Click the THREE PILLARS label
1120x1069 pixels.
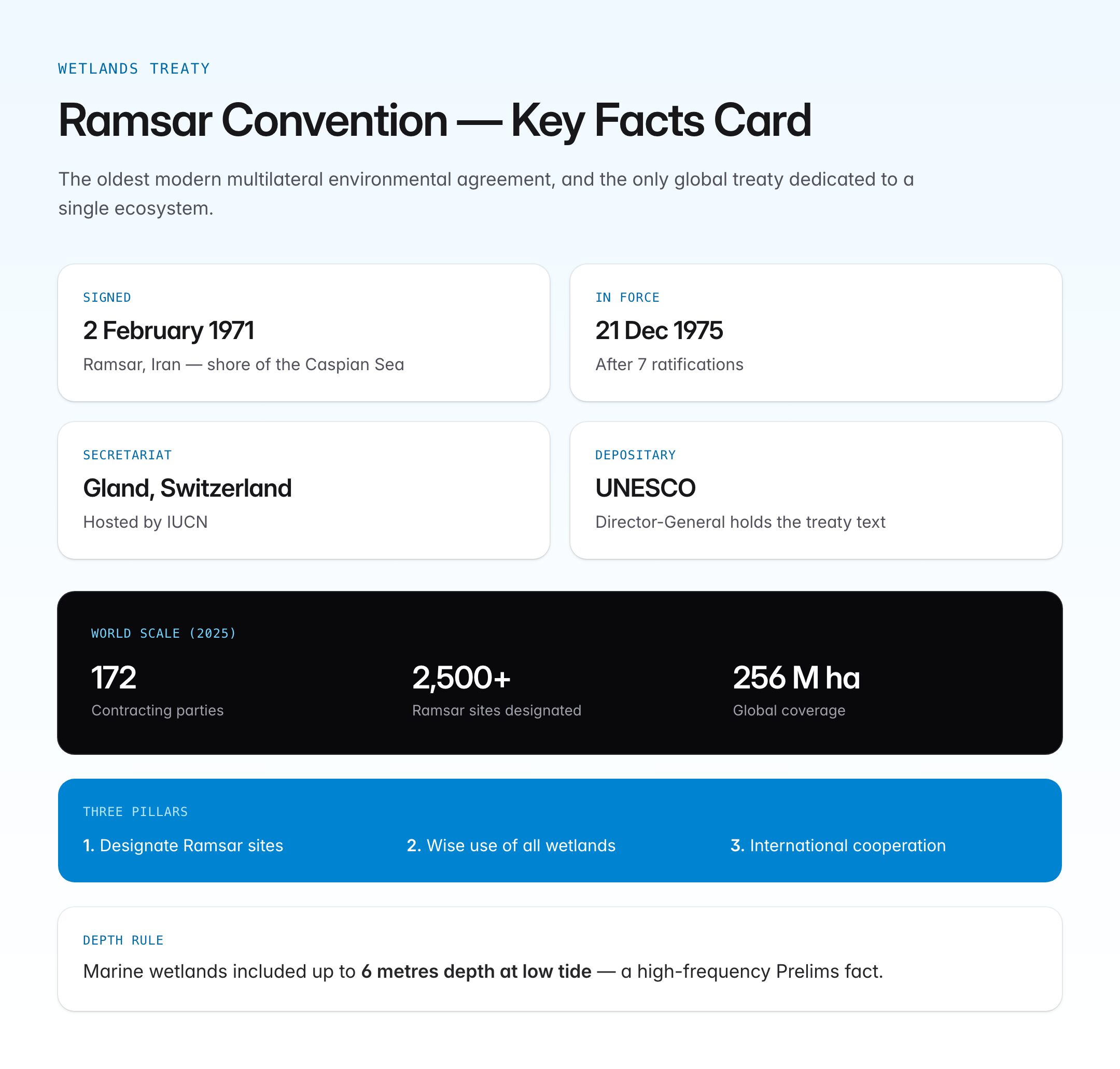135,811
